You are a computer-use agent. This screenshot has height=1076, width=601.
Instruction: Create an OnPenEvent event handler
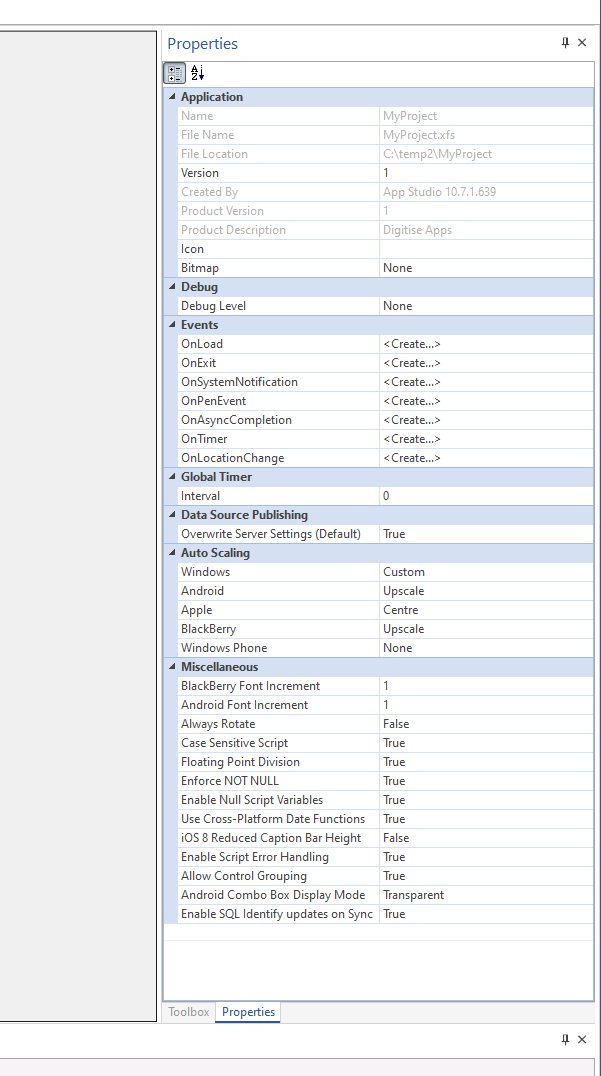(x=486, y=401)
